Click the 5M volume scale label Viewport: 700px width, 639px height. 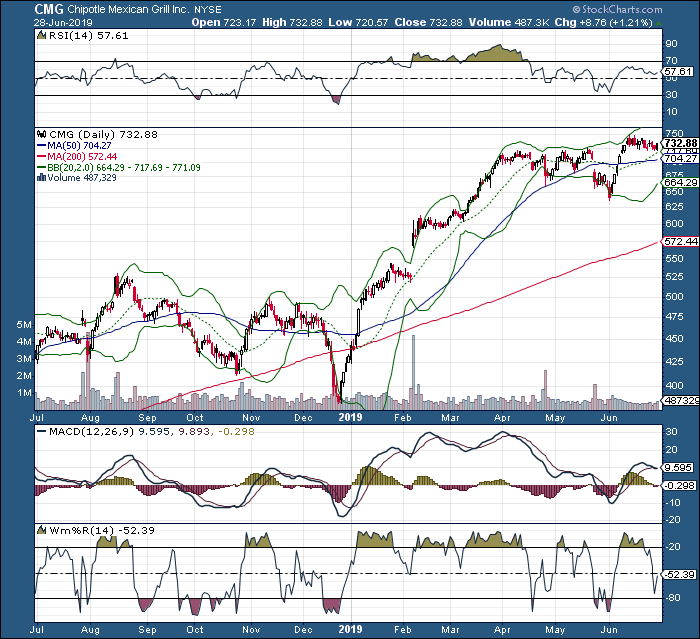point(25,325)
